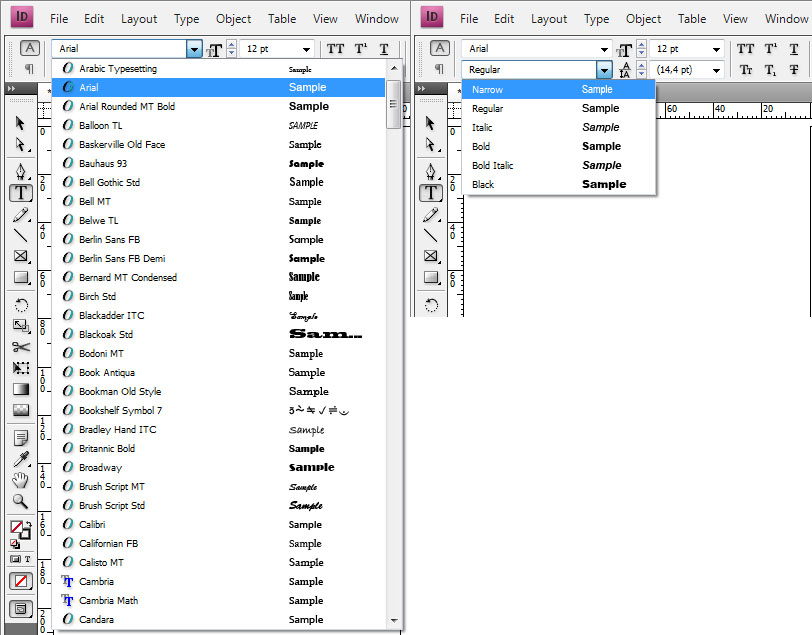Select the Pen tool in right toolbox
This screenshot has width=812, height=635.
coord(430,171)
